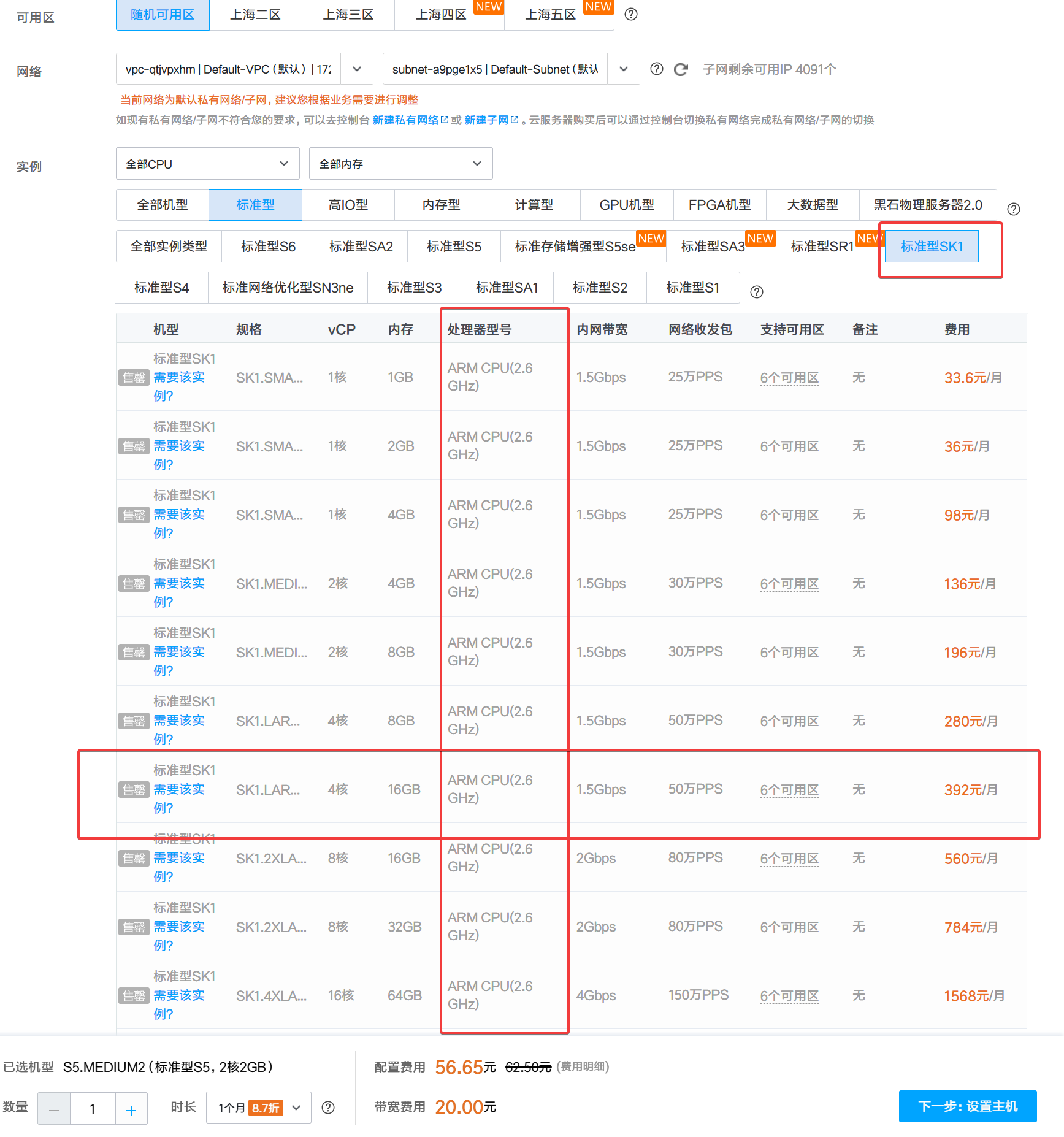Open external link icon for 新建子网
The image size is (1064, 1137).
[x=515, y=120]
